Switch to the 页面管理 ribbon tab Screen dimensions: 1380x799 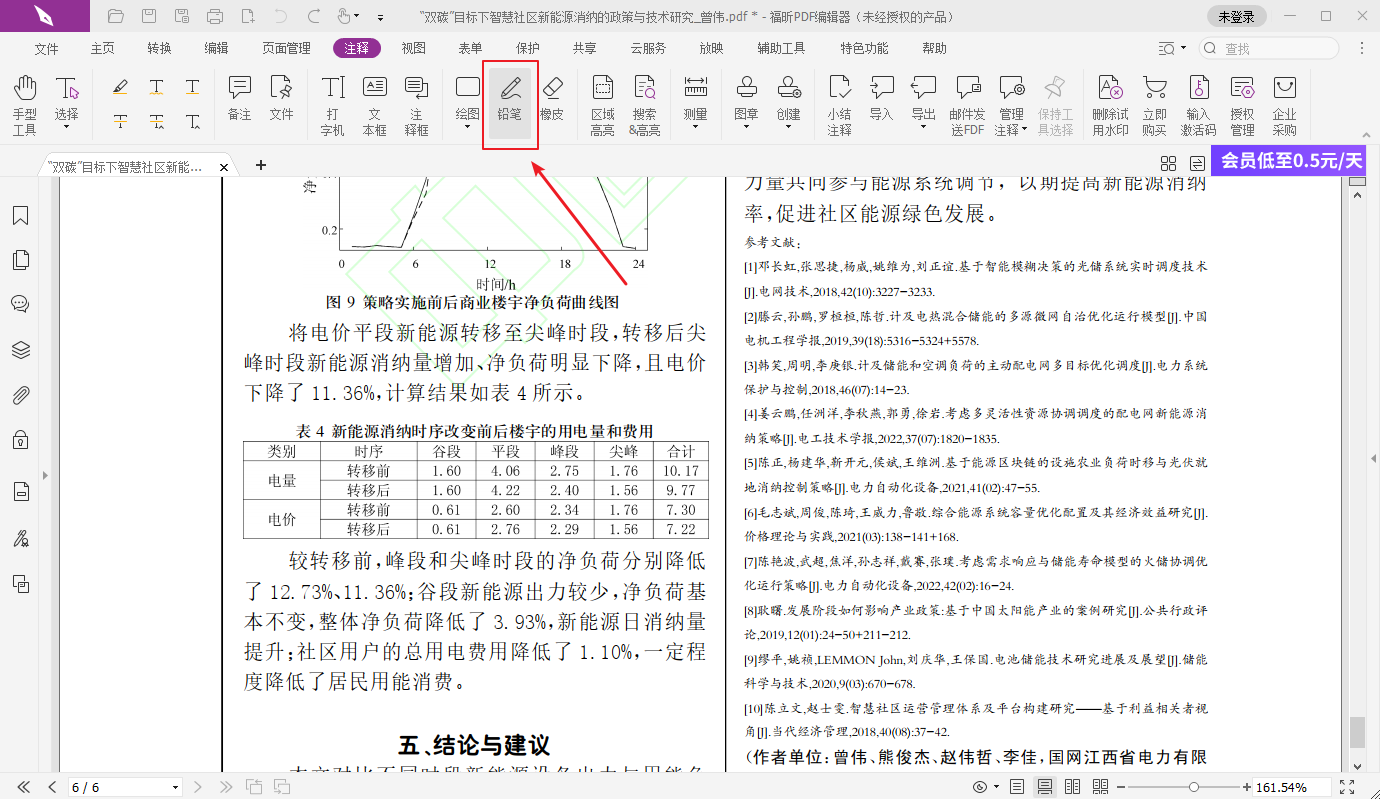[x=286, y=48]
